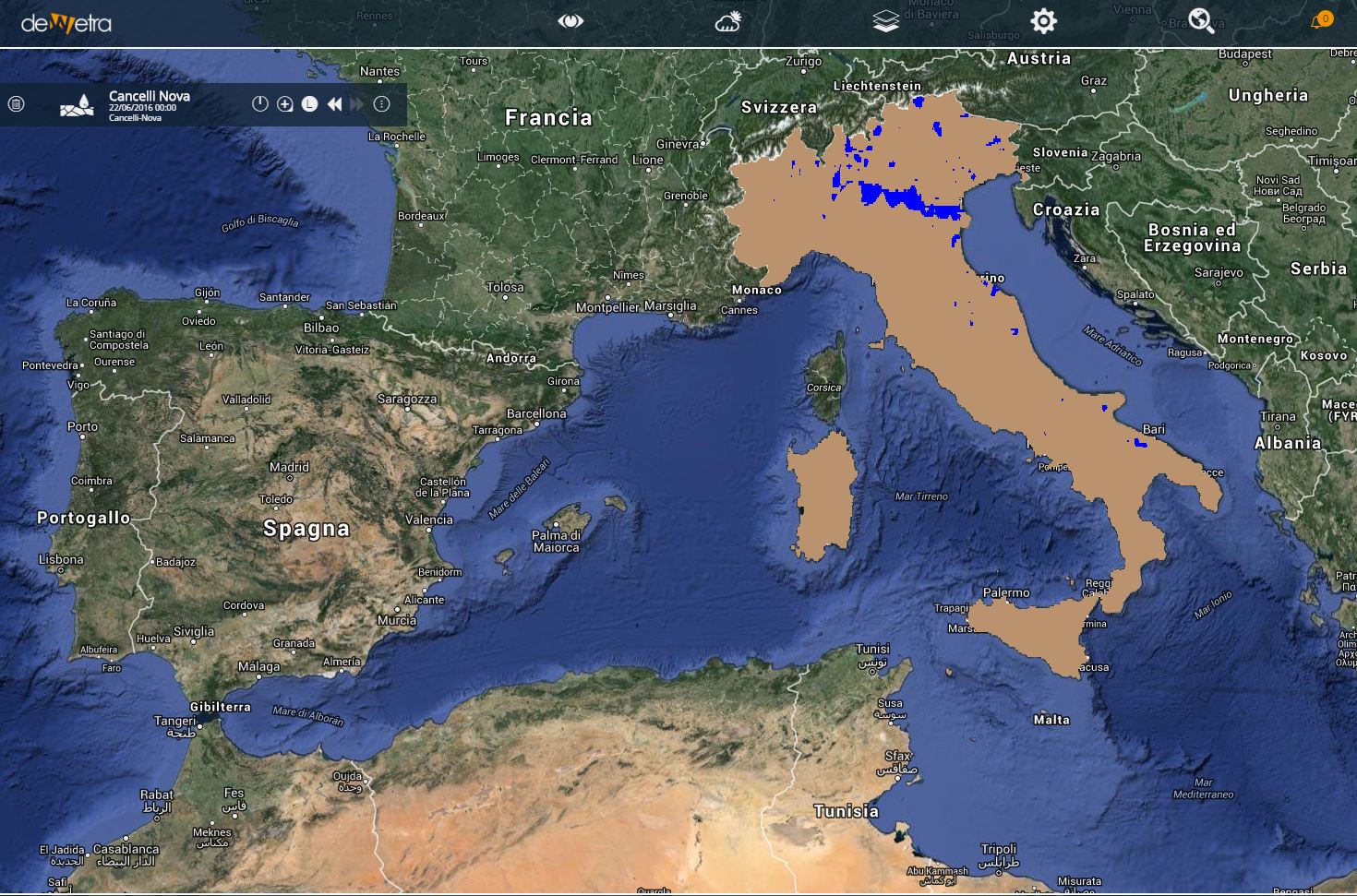
Task: Click the Siviglia city label
Action: [194, 631]
